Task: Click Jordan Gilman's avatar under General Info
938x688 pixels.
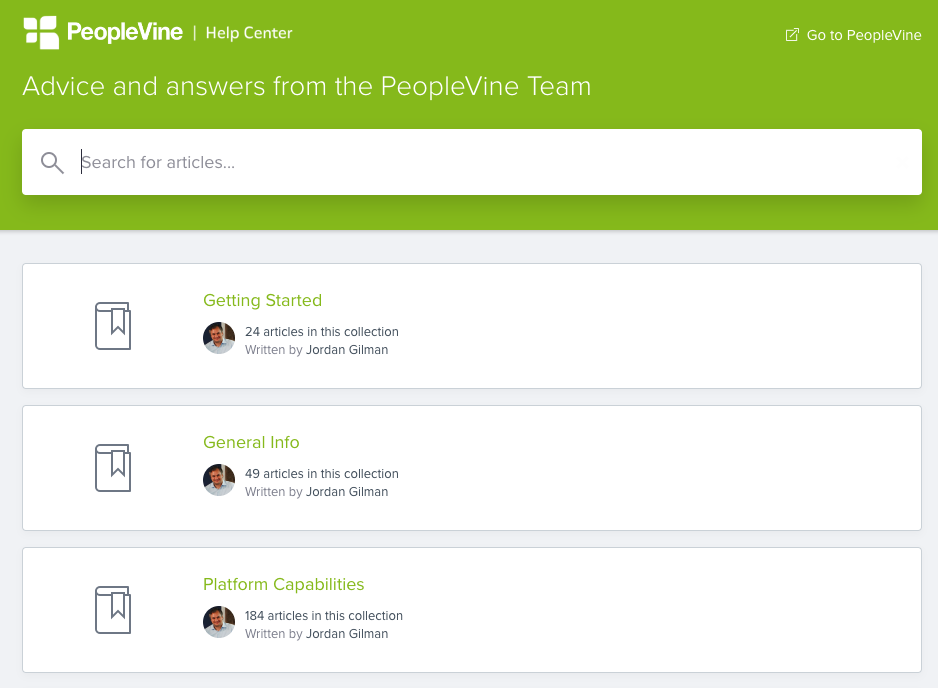Action: click(219, 480)
